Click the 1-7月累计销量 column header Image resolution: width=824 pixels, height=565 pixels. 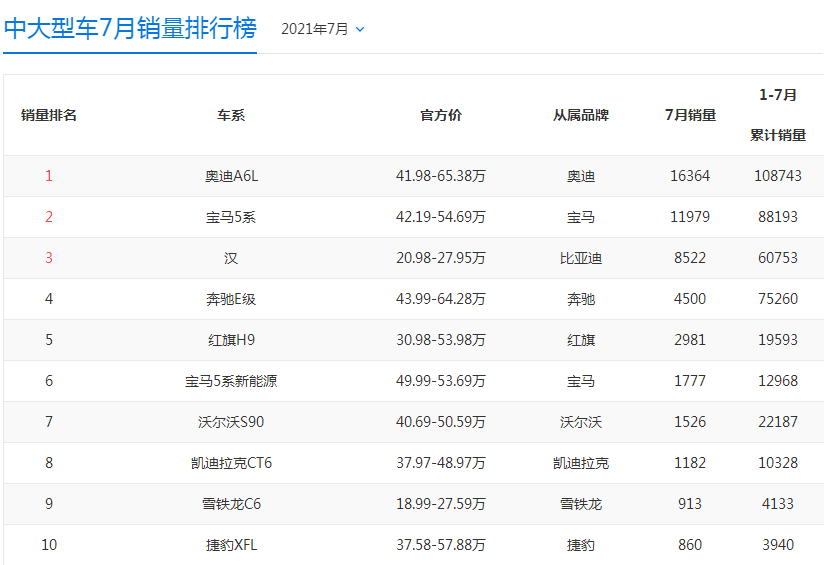coord(777,115)
